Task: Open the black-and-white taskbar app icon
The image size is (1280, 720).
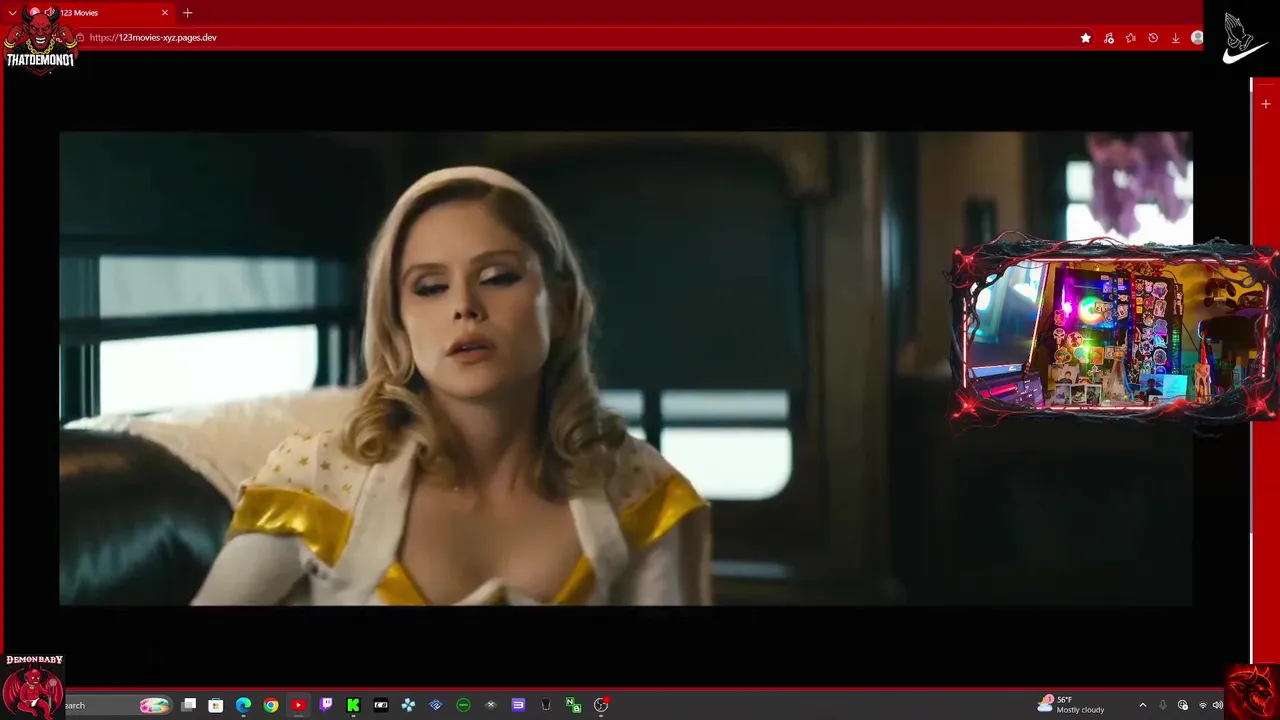Action: click(x=381, y=705)
